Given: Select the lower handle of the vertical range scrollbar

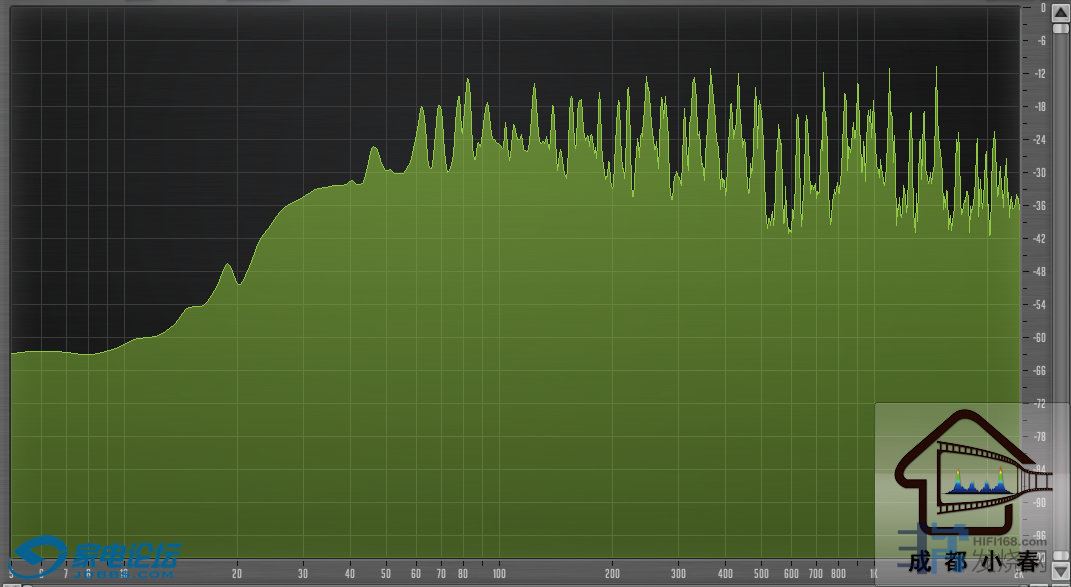Looking at the screenshot, I should pyautogui.click(x=1060, y=554).
